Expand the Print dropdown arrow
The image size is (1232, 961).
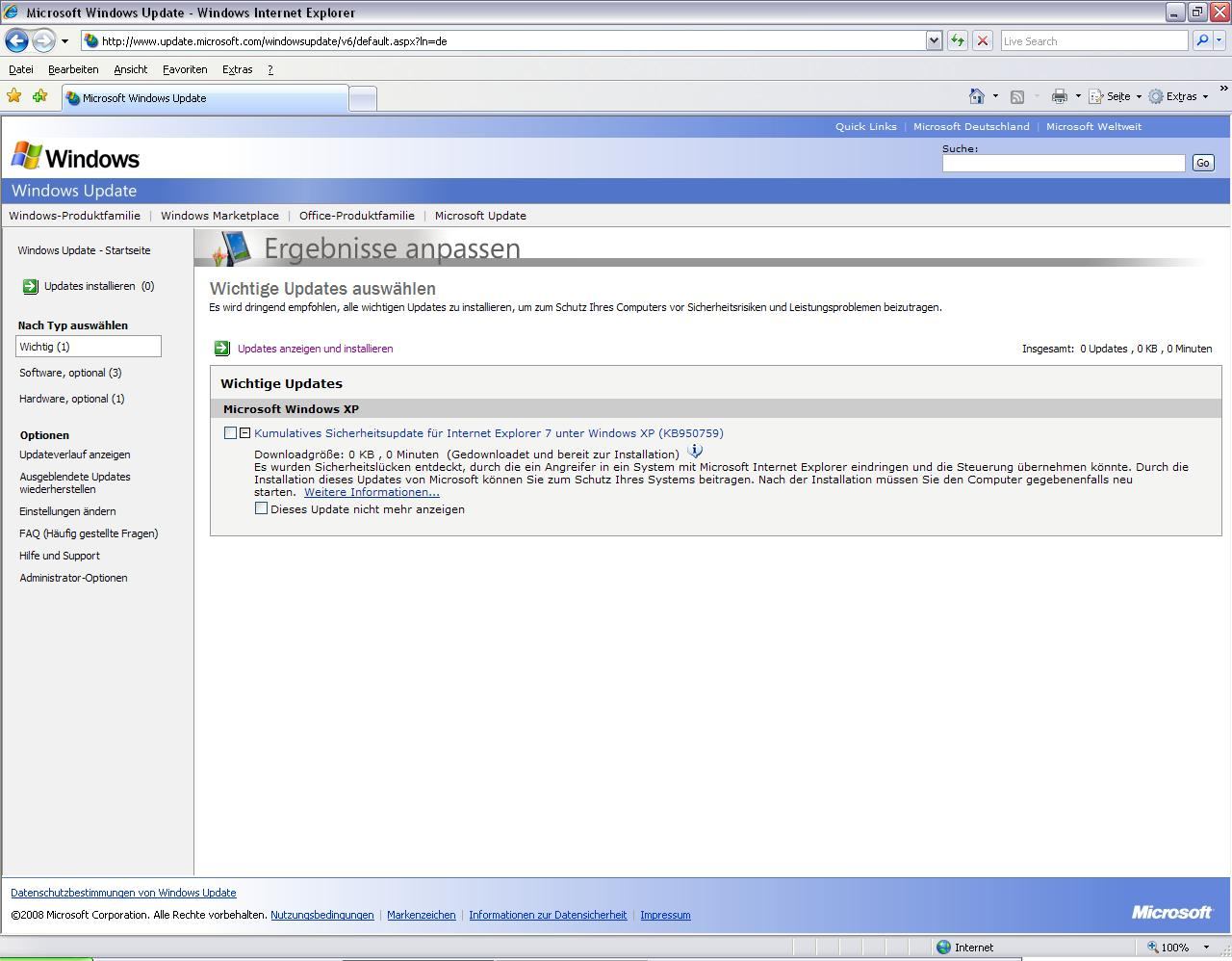(x=1078, y=96)
